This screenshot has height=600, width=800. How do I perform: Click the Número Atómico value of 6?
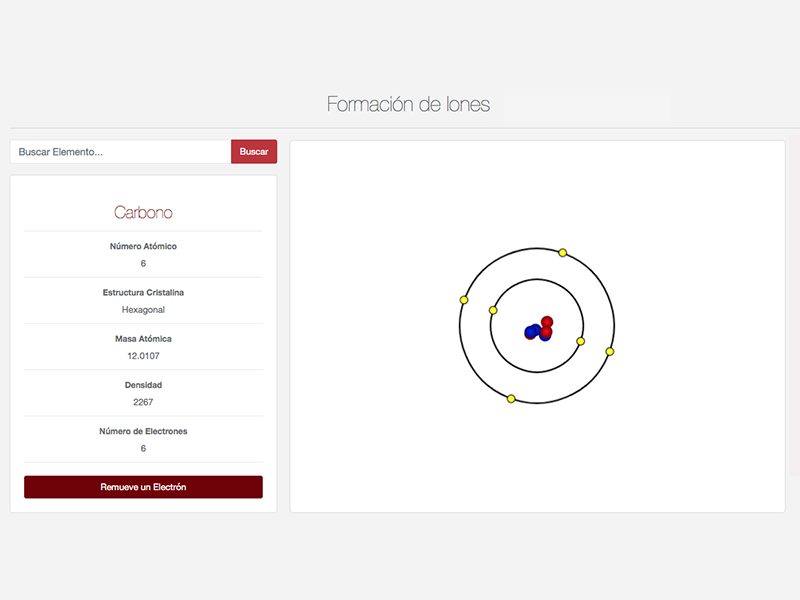point(142,263)
